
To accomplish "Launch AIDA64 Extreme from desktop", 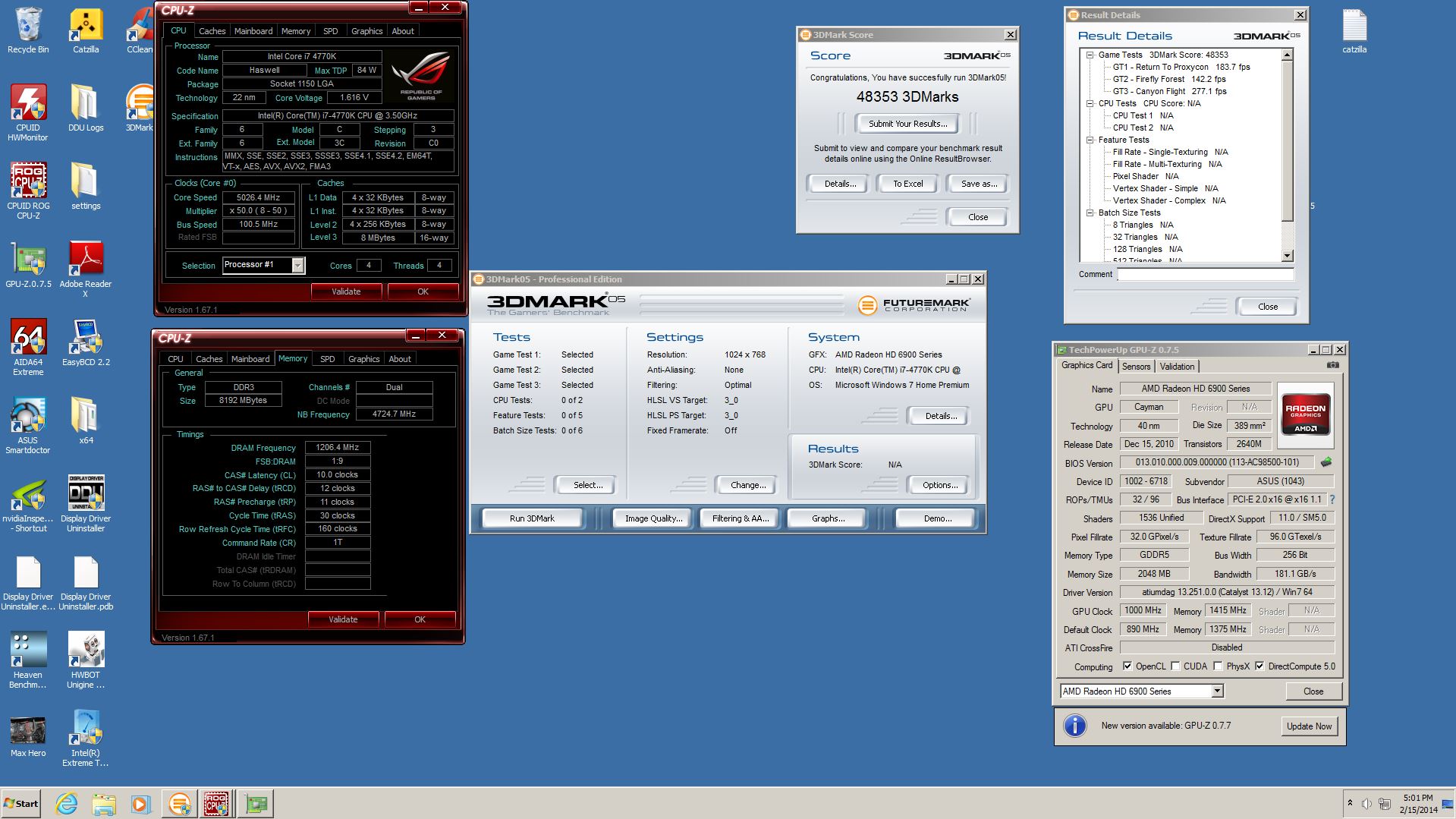I will coord(28,347).
